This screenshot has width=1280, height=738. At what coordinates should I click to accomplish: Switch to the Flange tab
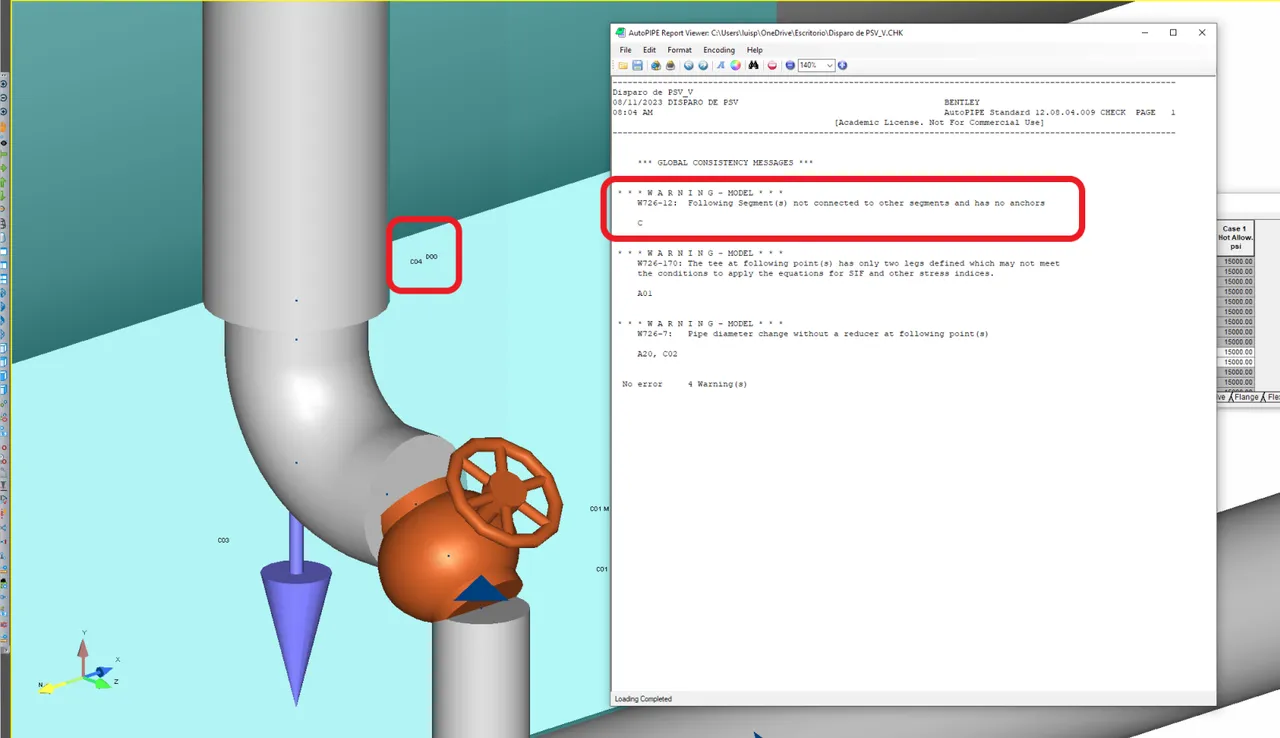[1246, 397]
